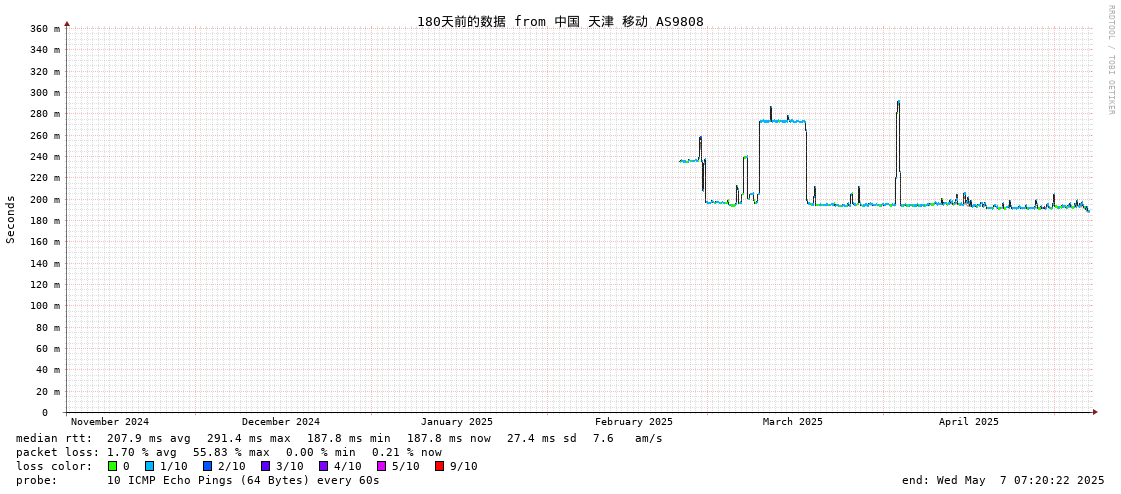Click the 'April 2025' axis label

tap(969, 422)
